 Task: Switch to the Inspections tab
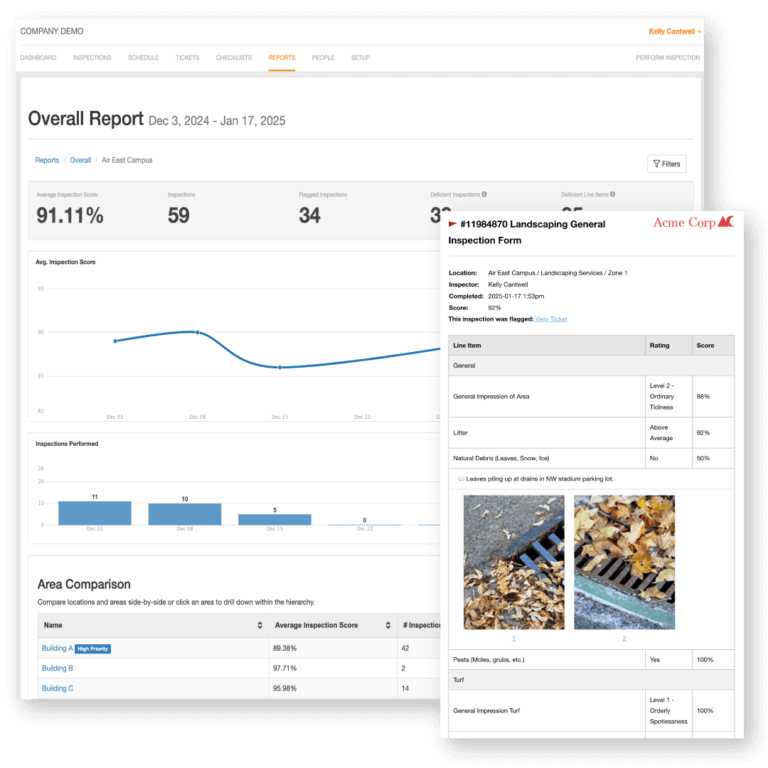coord(92,58)
